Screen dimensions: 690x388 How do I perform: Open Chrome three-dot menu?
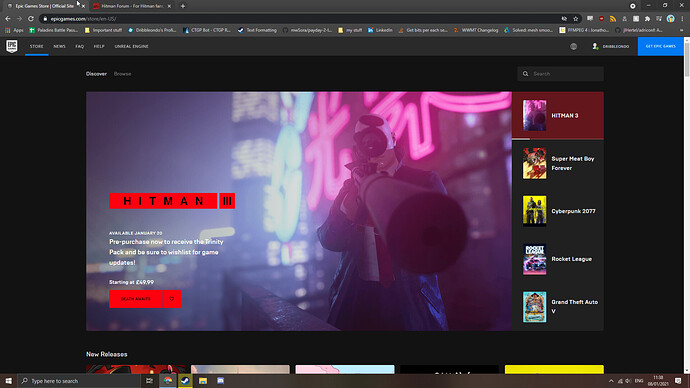click(682, 19)
